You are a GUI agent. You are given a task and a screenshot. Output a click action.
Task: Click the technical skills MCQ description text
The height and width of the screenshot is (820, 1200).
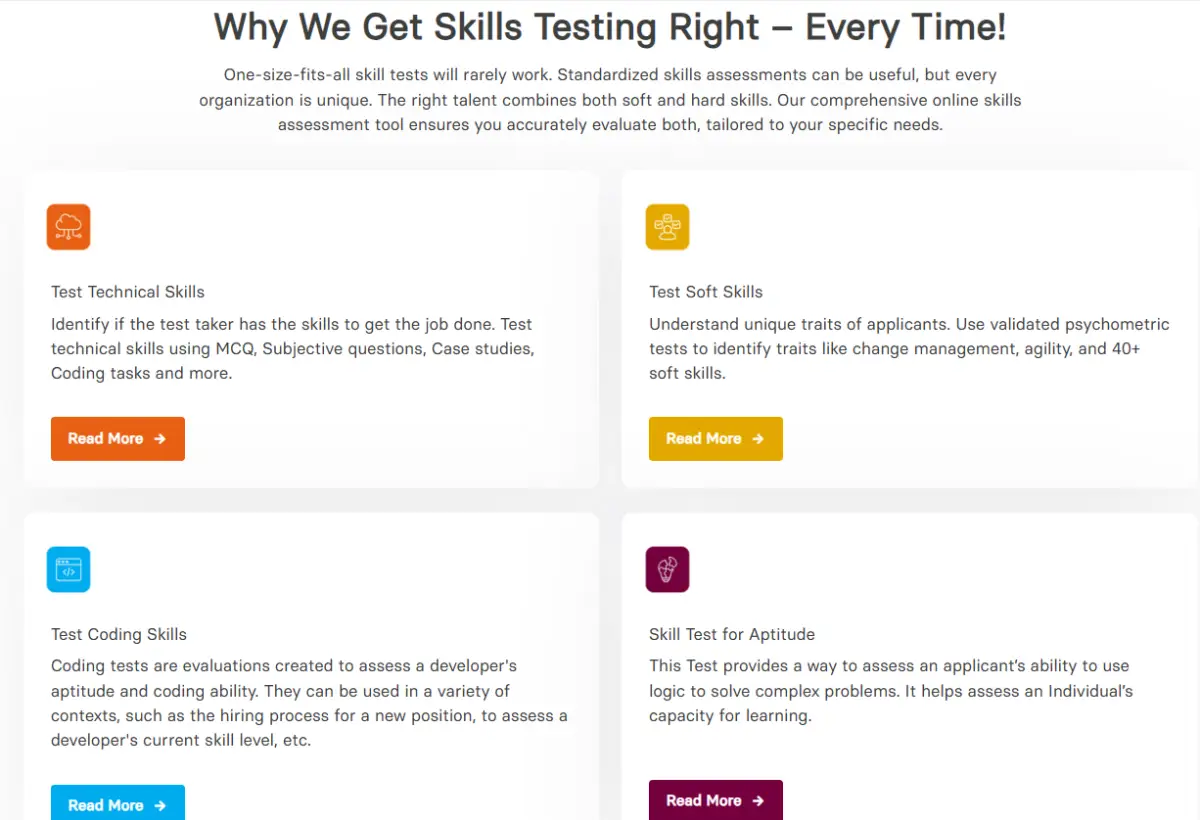point(292,349)
